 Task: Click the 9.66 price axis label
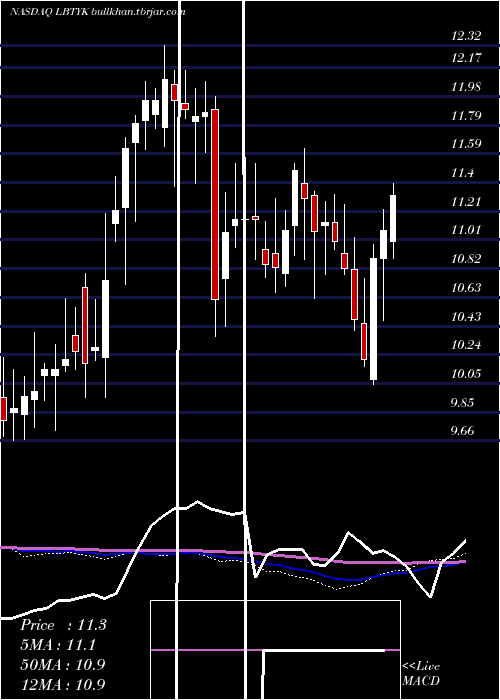462,431
